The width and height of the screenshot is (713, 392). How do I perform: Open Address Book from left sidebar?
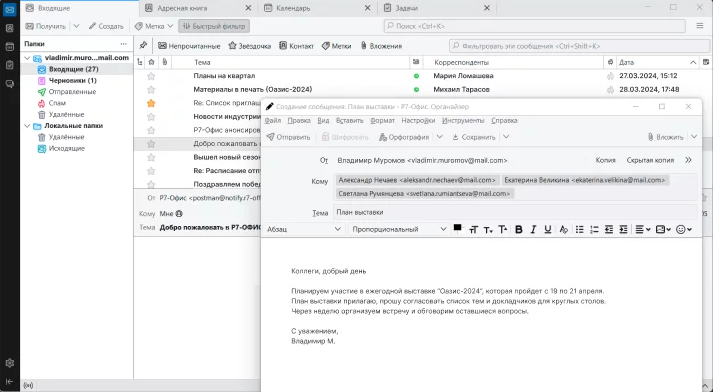10,28
